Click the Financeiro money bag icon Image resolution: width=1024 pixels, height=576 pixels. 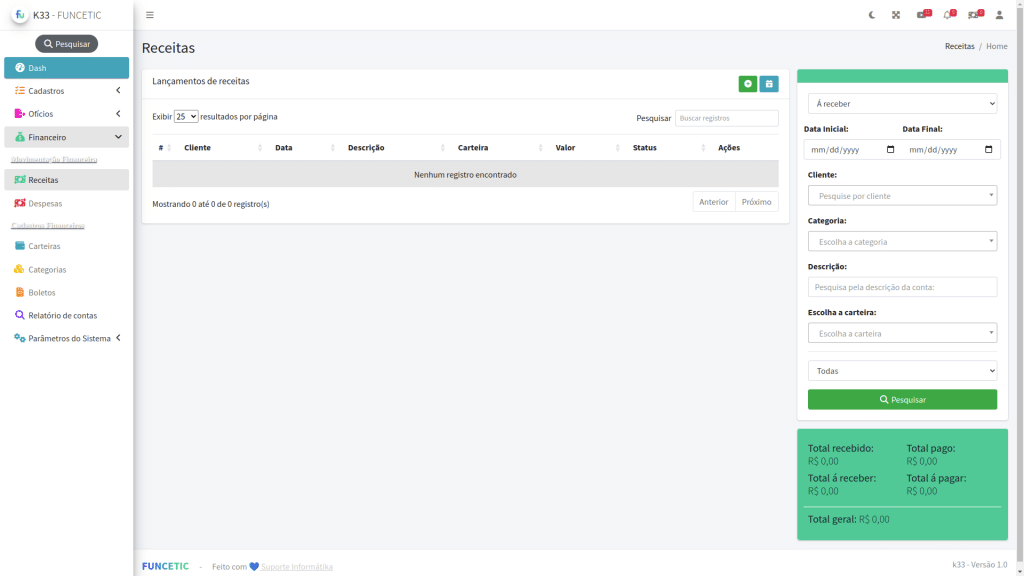coord(20,136)
